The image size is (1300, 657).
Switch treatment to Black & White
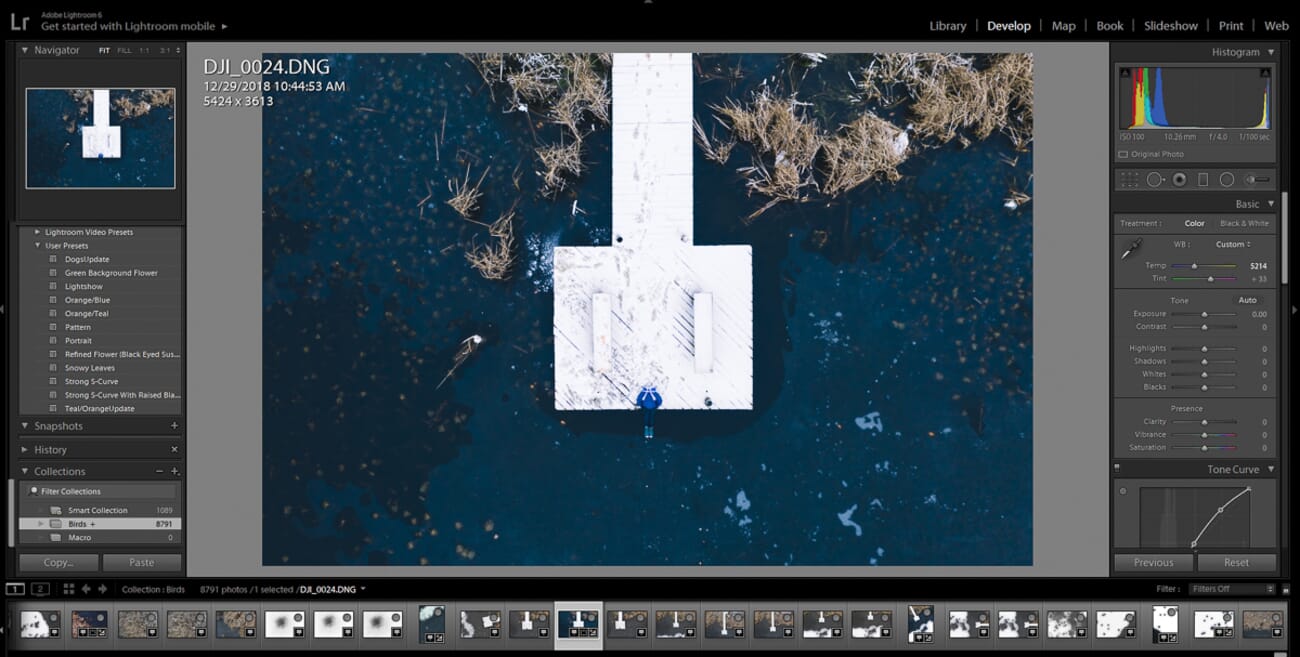click(x=1243, y=223)
